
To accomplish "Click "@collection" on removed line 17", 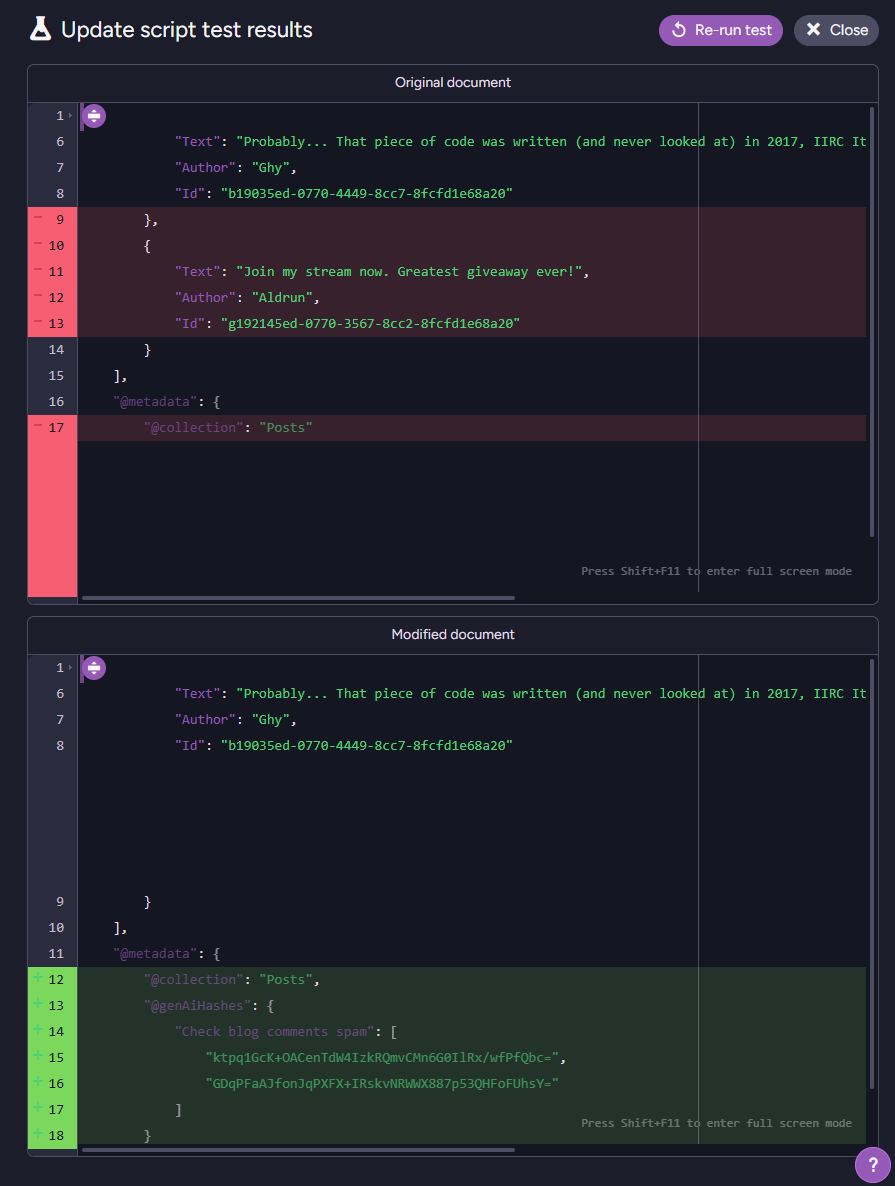I will point(194,428).
